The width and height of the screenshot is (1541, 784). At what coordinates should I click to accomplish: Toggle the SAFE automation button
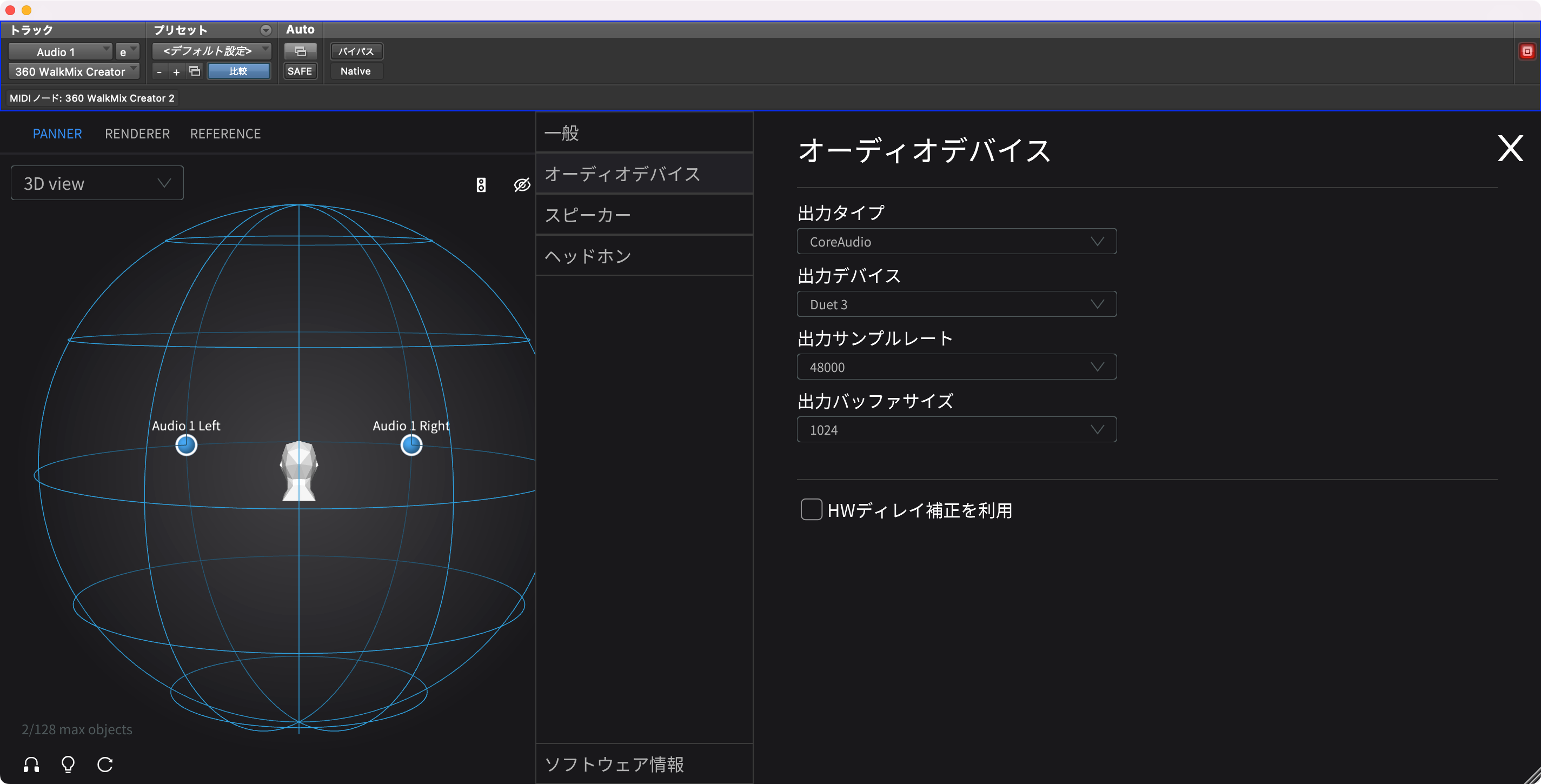pyautogui.click(x=300, y=71)
